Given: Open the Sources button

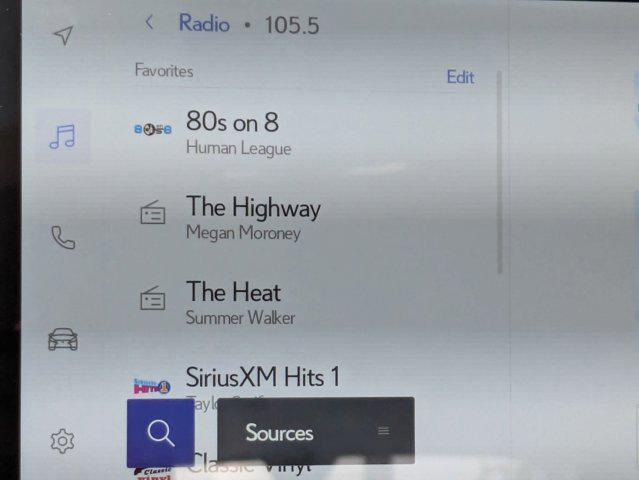Looking at the screenshot, I should click(x=316, y=431).
